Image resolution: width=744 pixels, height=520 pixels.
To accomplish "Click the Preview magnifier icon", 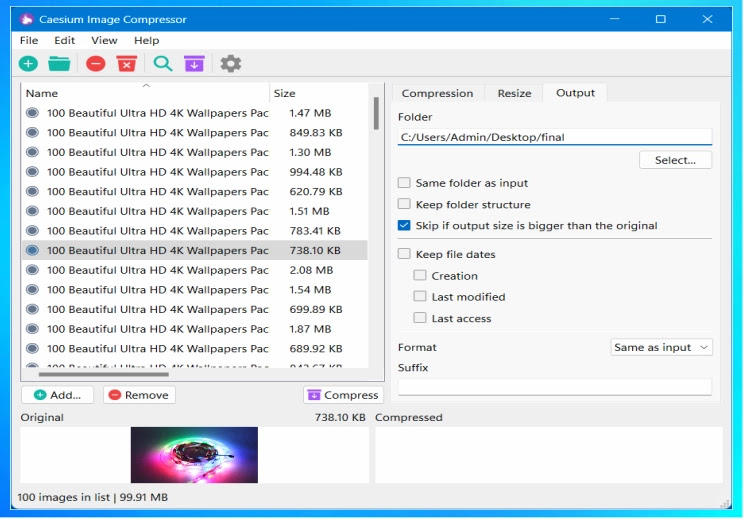I will point(163,64).
